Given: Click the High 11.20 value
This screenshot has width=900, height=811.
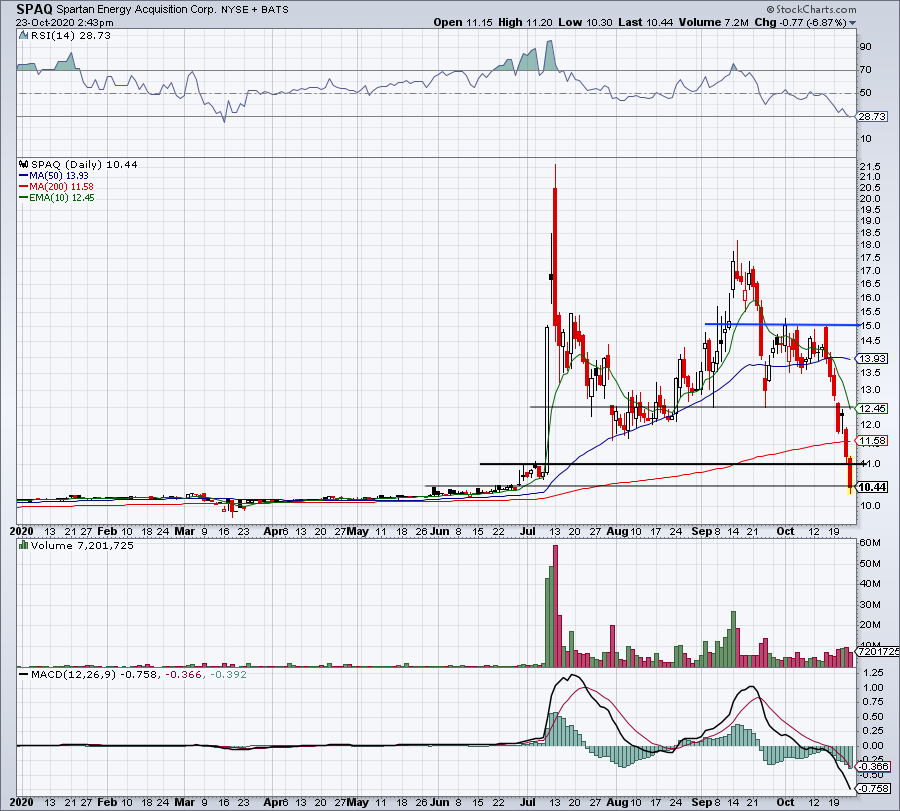Looking at the screenshot, I should pos(525,22).
